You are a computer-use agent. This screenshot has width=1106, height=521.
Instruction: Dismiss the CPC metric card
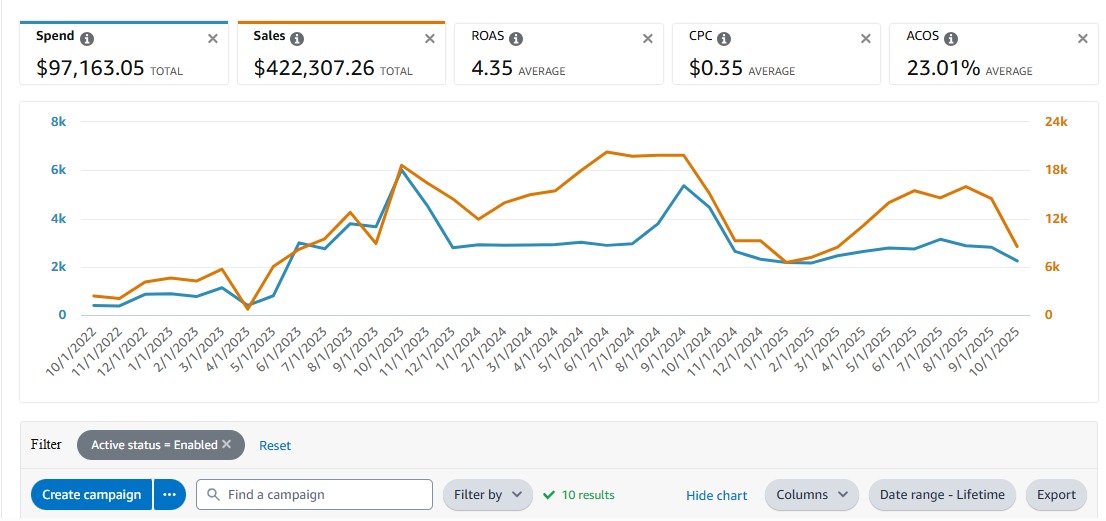pyautogui.click(x=865, y=38)
